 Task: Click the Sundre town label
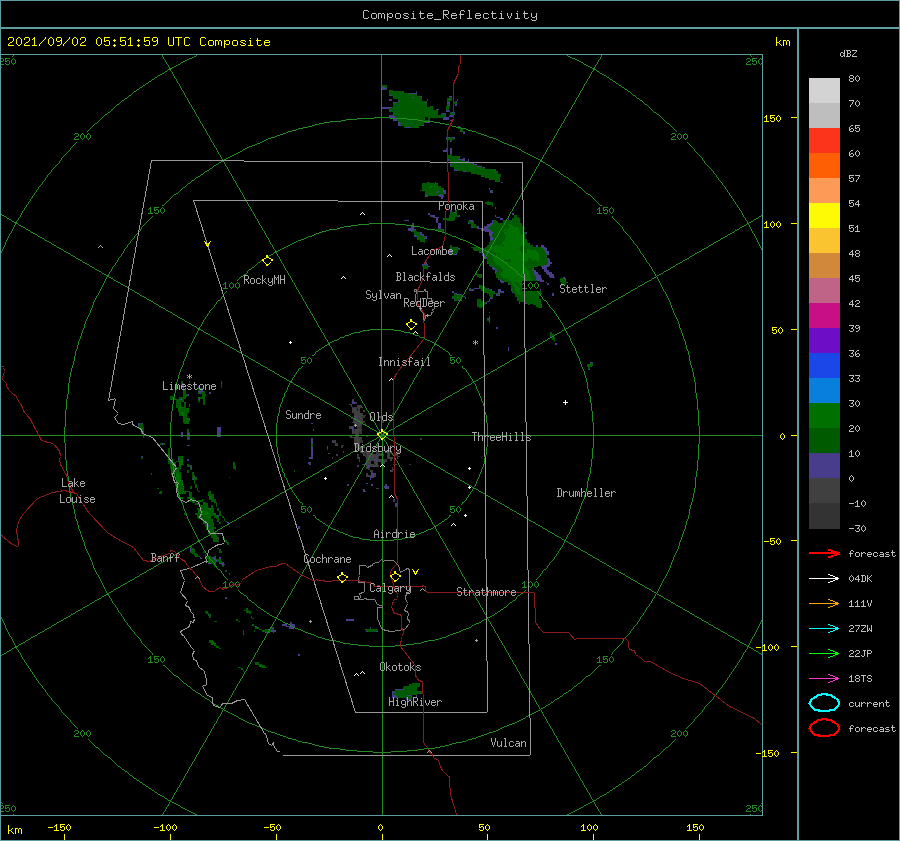point(303,414)
